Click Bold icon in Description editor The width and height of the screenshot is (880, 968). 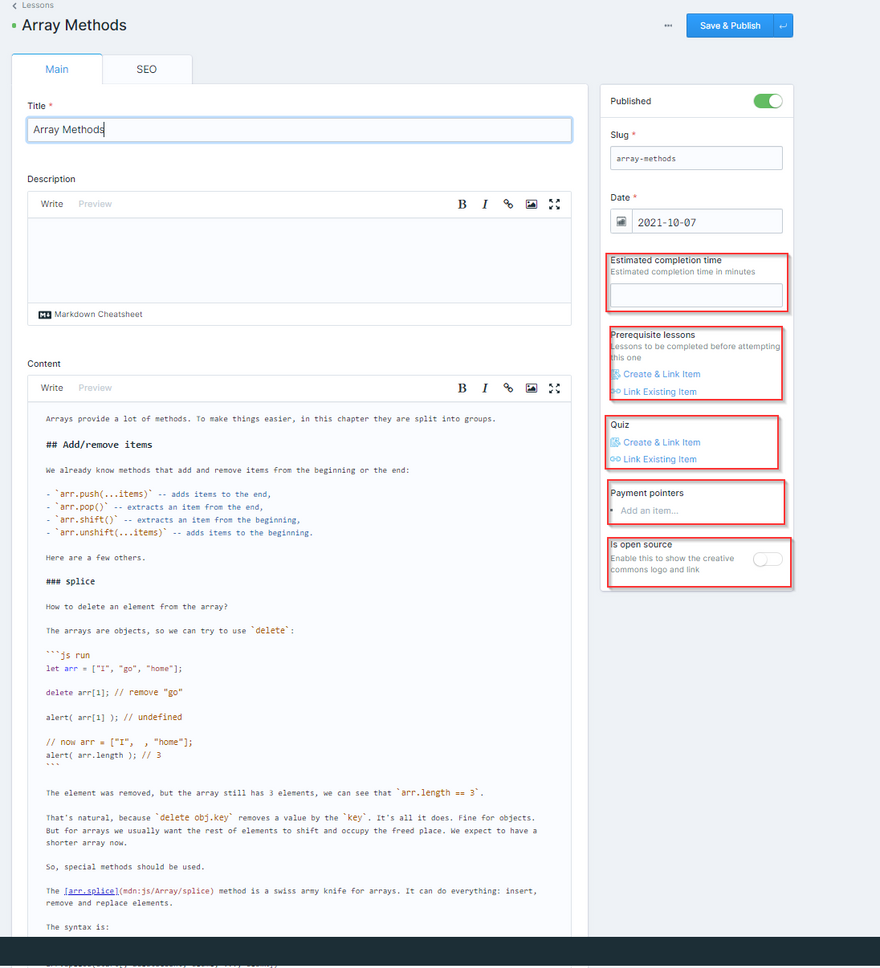pos(462,204)
